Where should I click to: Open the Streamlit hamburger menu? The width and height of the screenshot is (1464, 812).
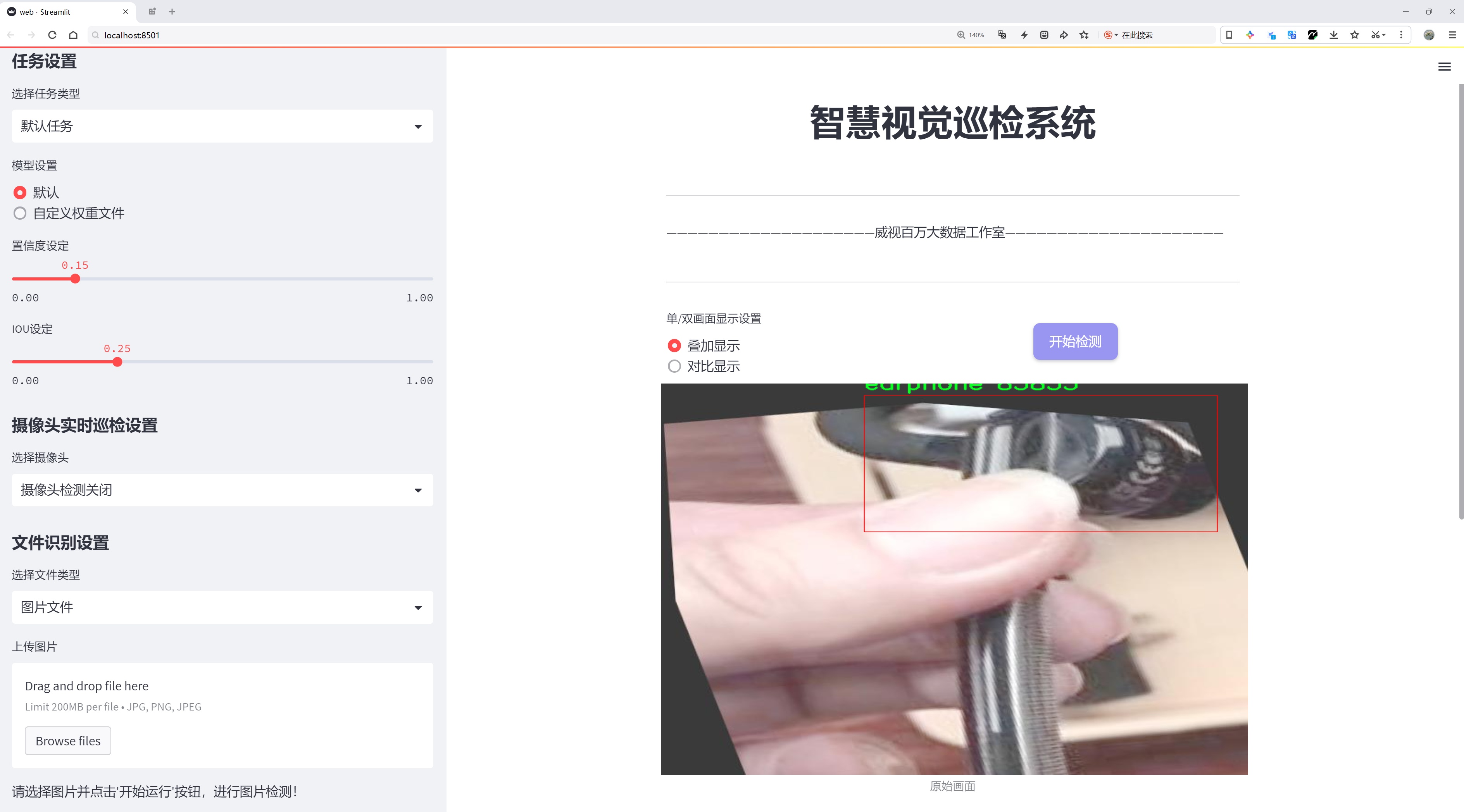1444,67
